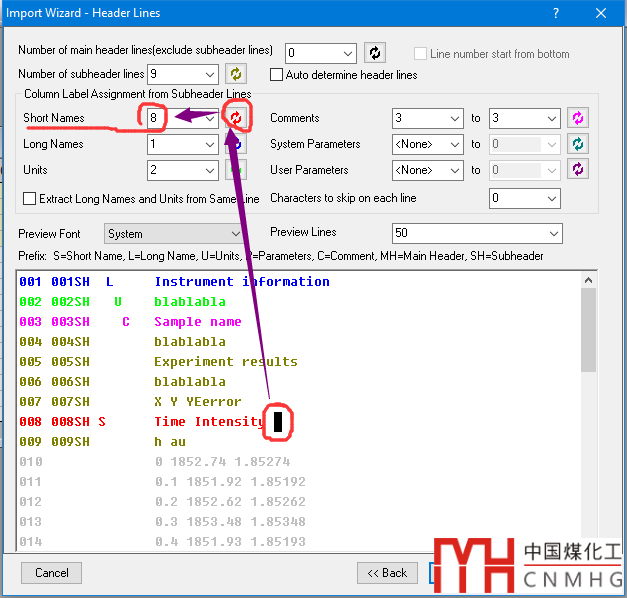Open the Long Names line dropdown
The image size is (627, 598).
[x=209, y=144]
